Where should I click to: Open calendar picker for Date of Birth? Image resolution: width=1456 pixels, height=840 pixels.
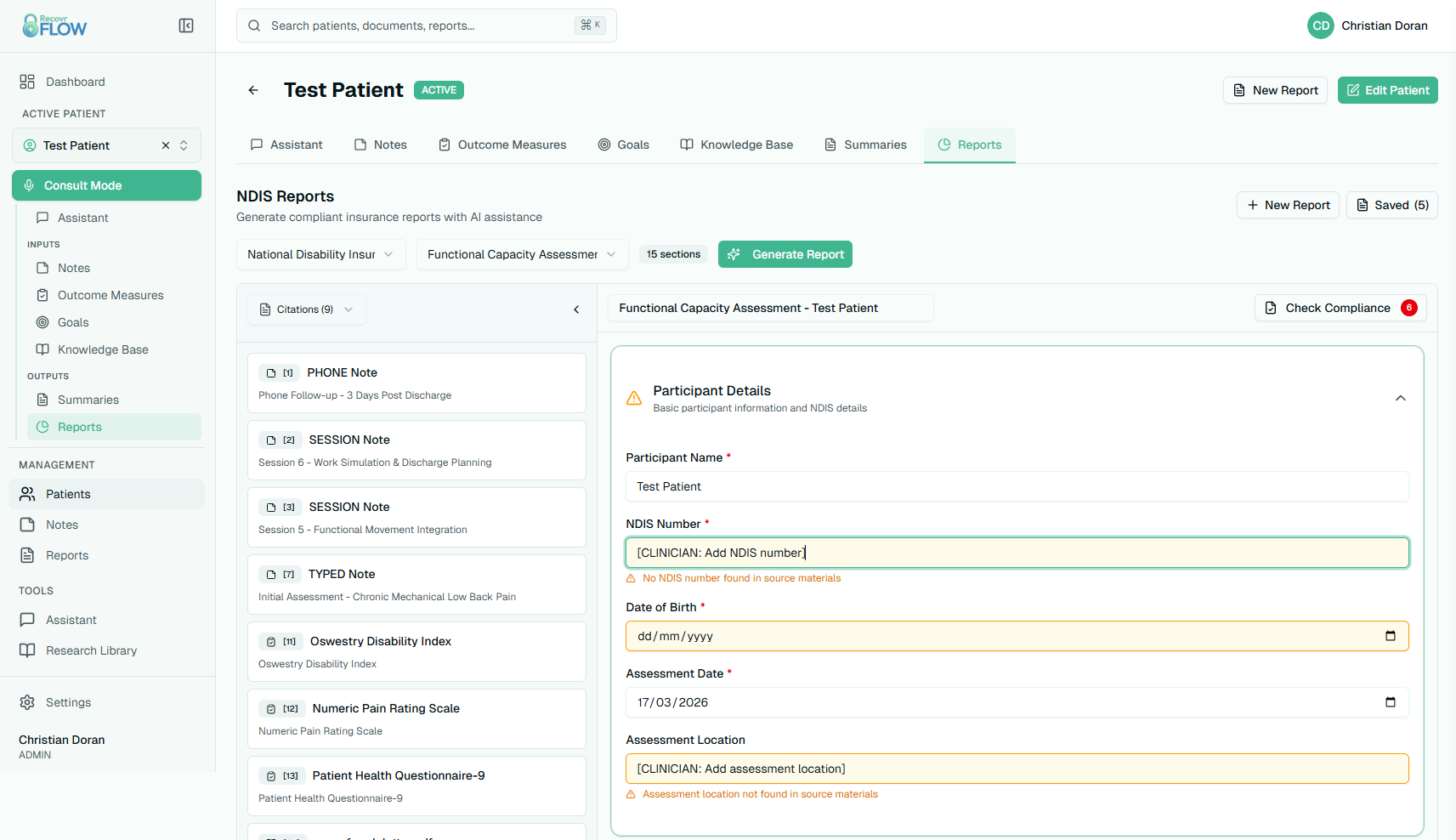tap(1390, 636)
